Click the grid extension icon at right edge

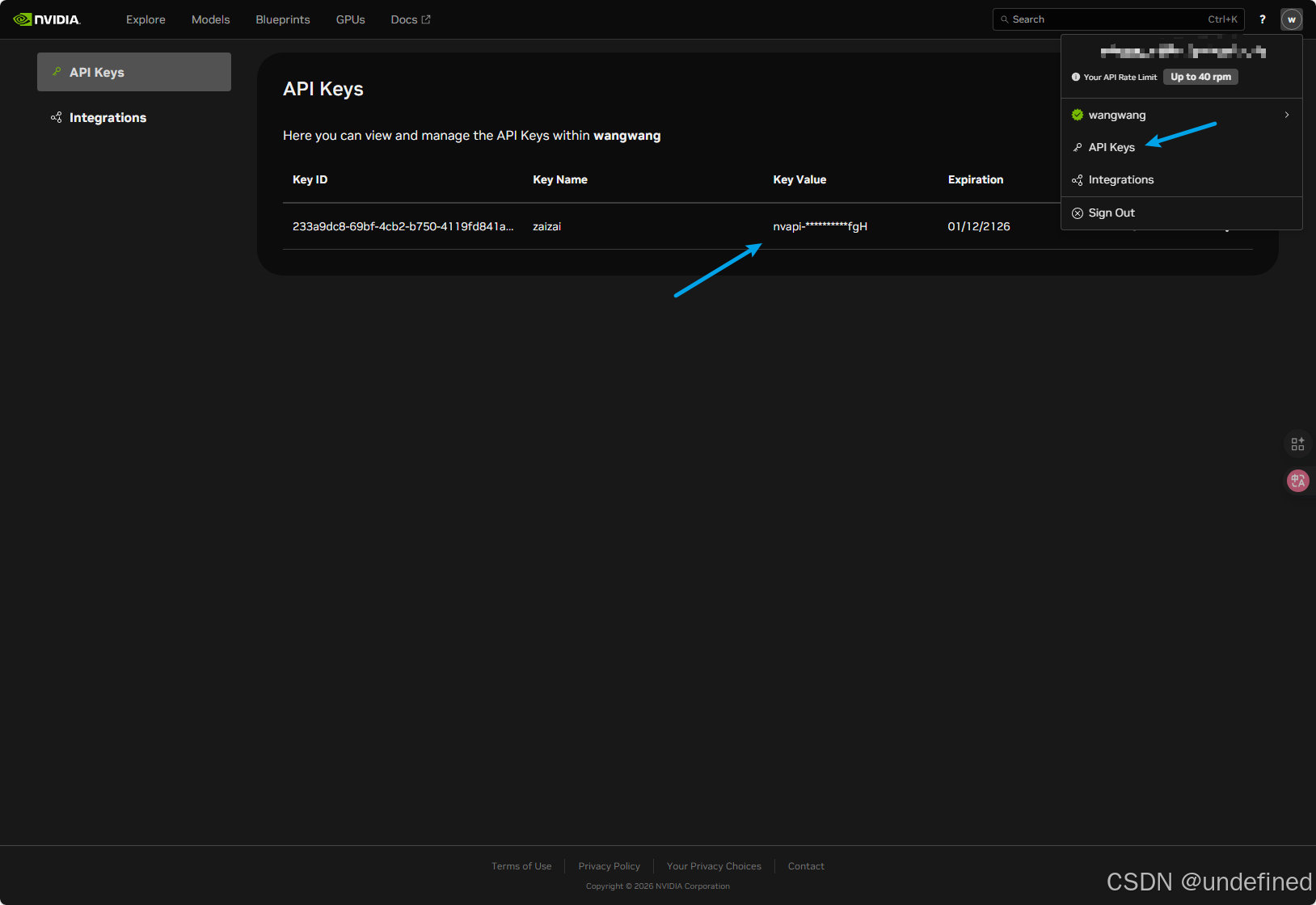(x=1297, y=444)
